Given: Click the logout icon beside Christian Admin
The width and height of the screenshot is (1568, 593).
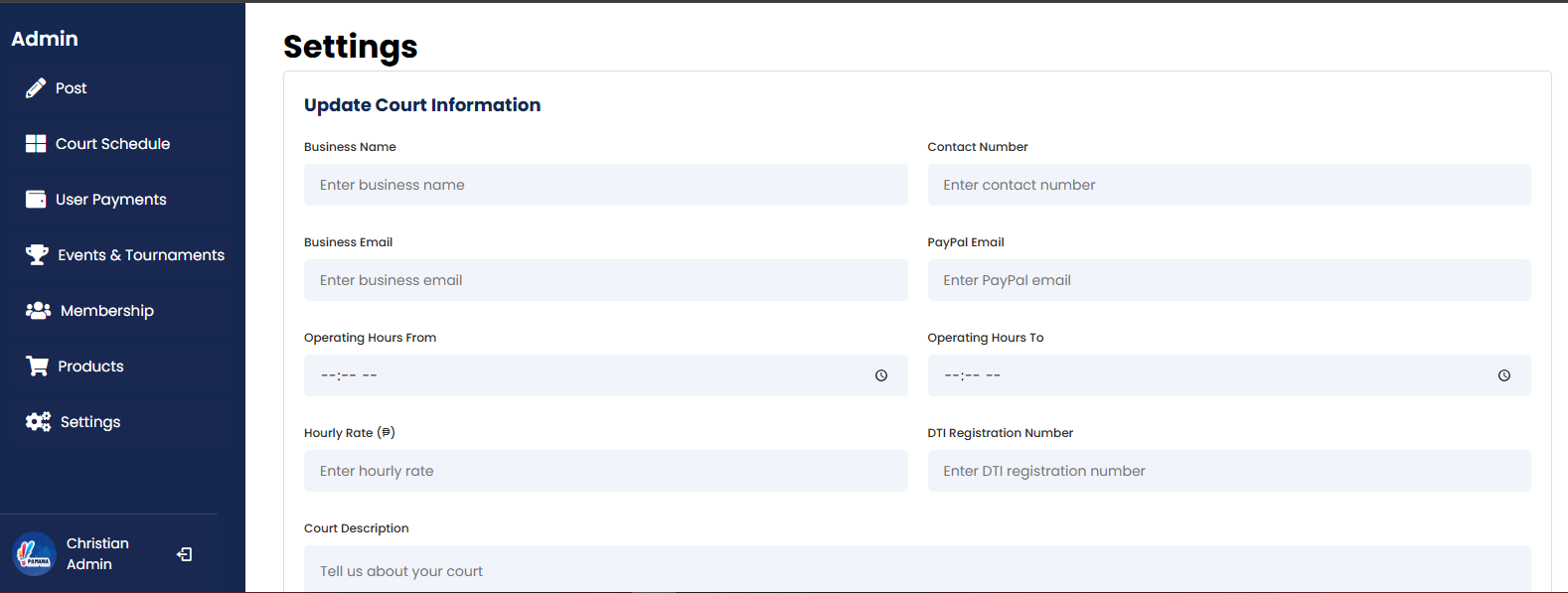Looking at the screenshot, I should click(x=185, y=554).
